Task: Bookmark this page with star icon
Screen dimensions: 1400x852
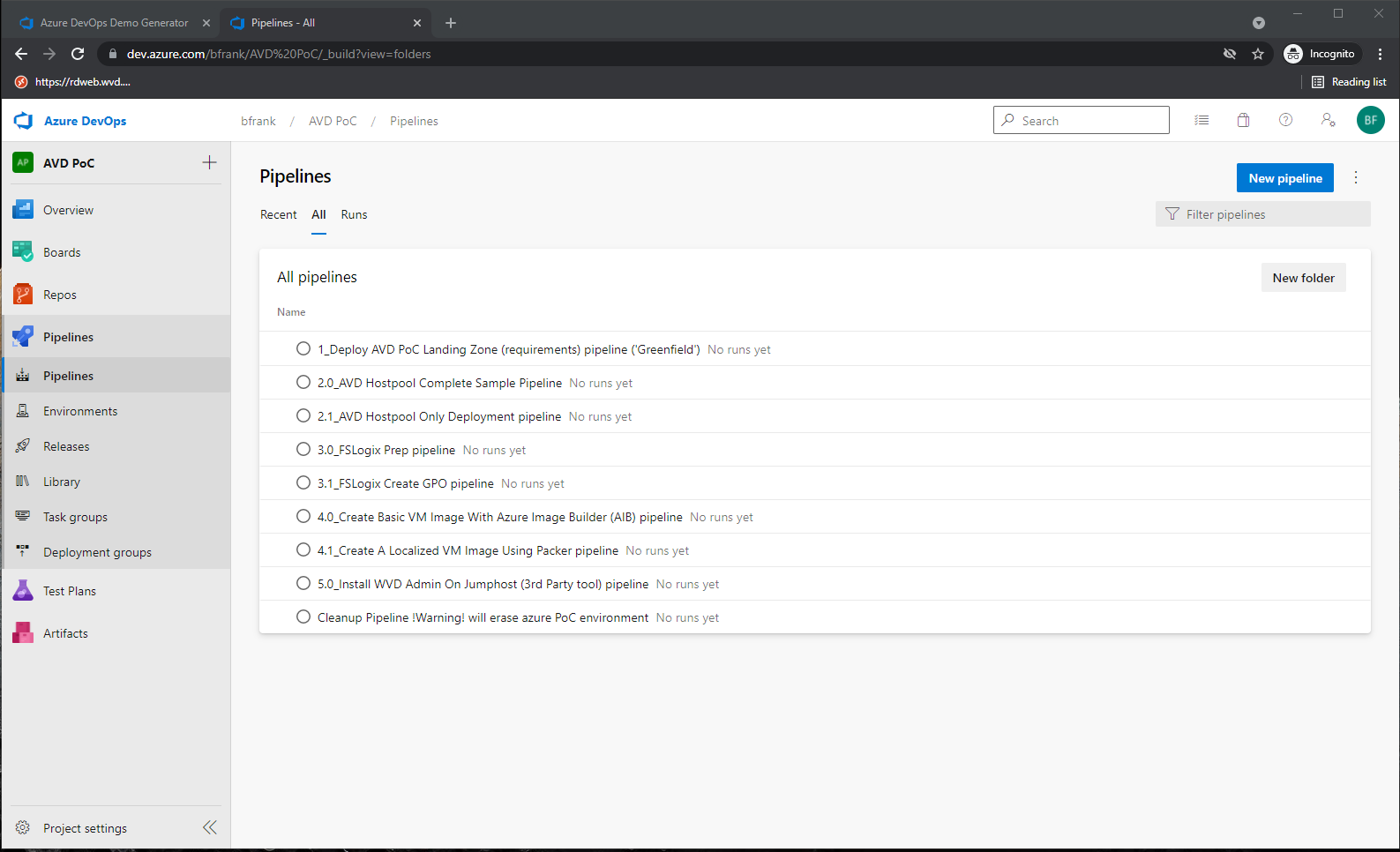Action: [1258, 54]
